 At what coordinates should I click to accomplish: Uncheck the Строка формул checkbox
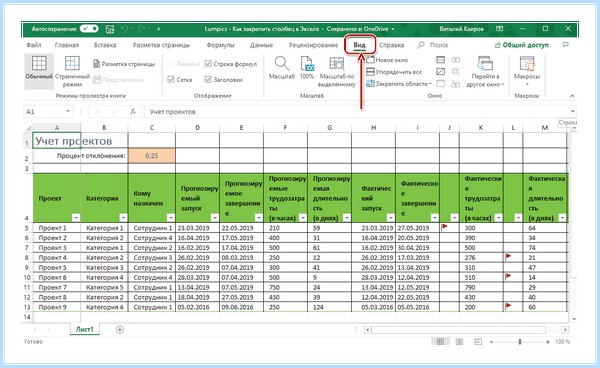tap(208, 64)
